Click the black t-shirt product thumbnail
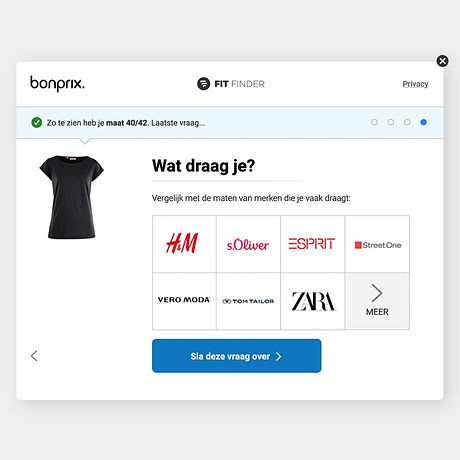The image size is (460, 460). pyautogui.click(x=72, y=197)
